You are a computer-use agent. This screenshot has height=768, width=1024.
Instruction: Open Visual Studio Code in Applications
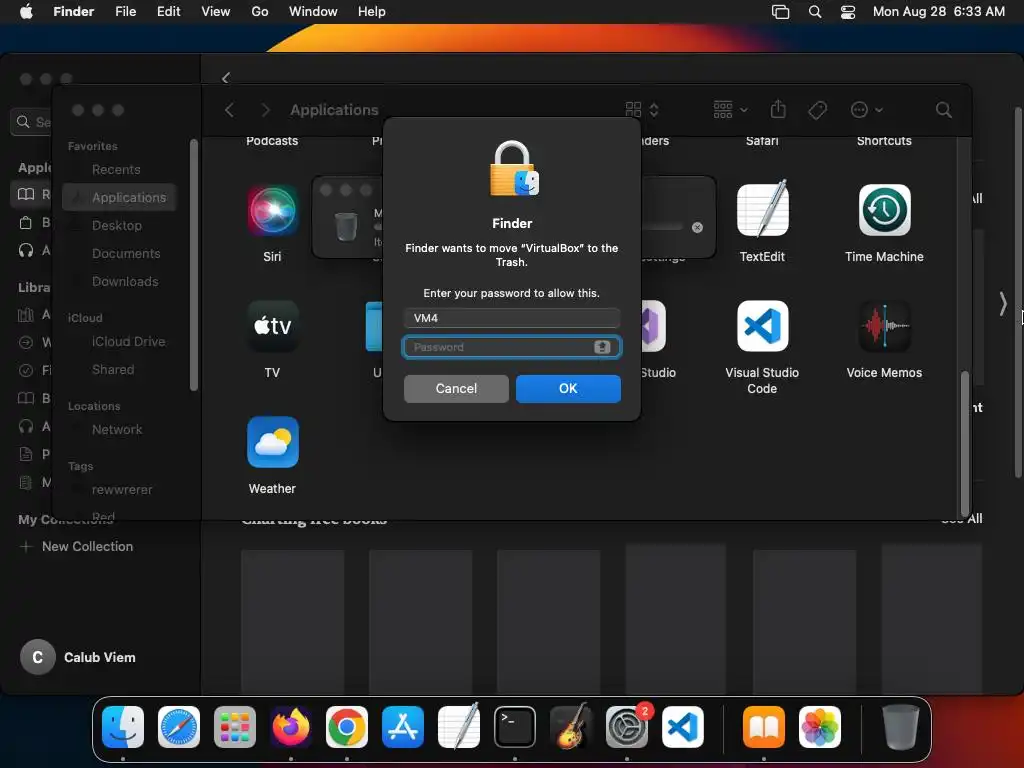[x=762, y=326]
